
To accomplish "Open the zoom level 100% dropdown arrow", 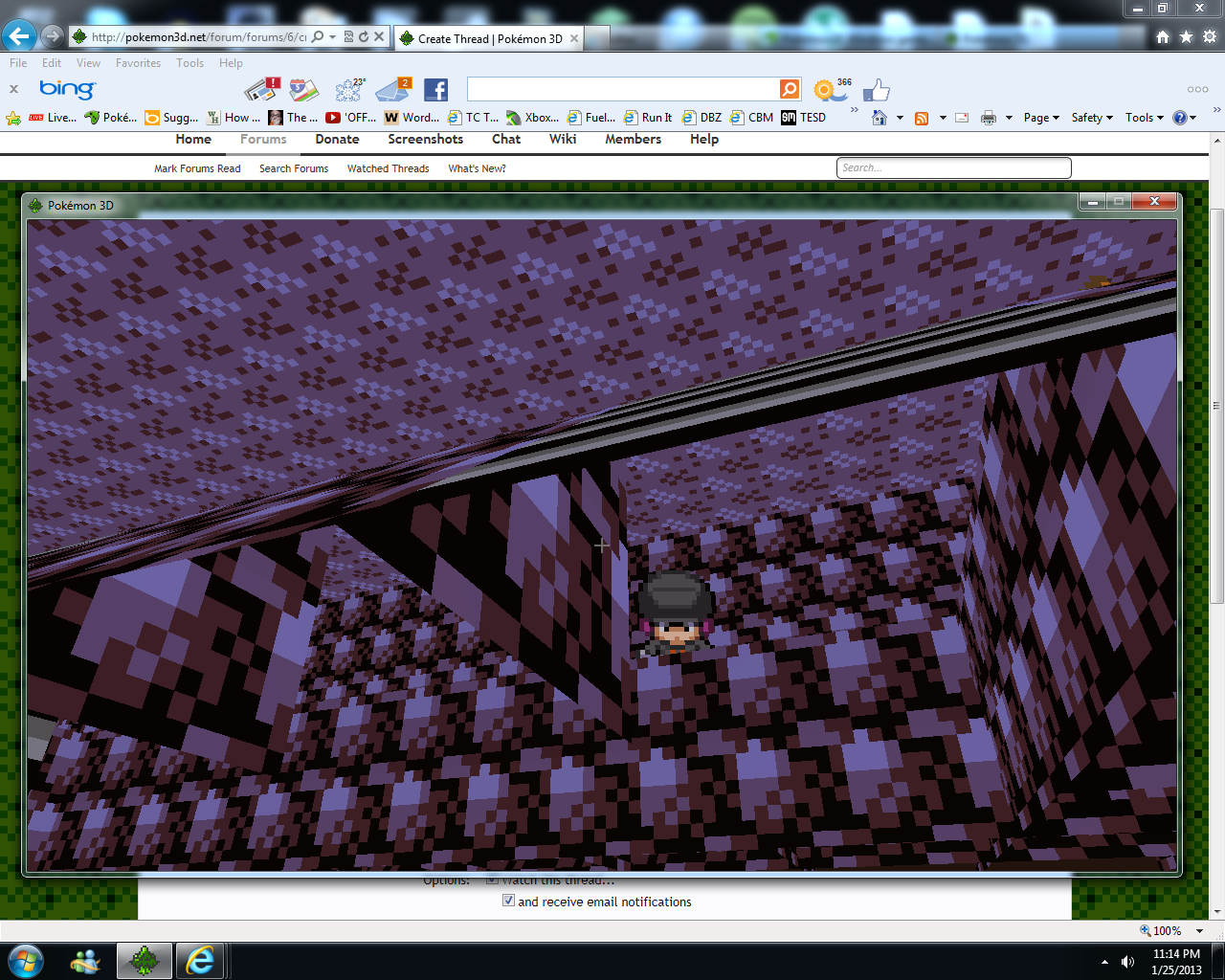I will point(1199,931).
